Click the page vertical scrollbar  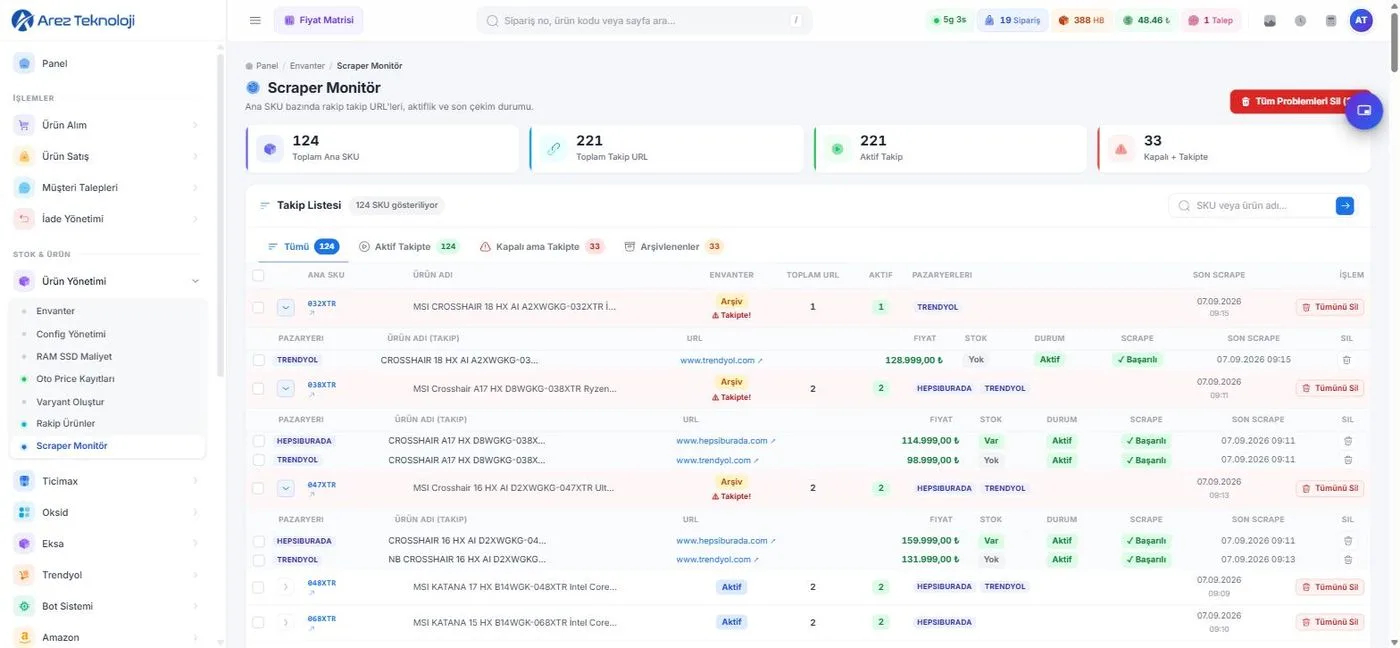tap(1394, 40)
